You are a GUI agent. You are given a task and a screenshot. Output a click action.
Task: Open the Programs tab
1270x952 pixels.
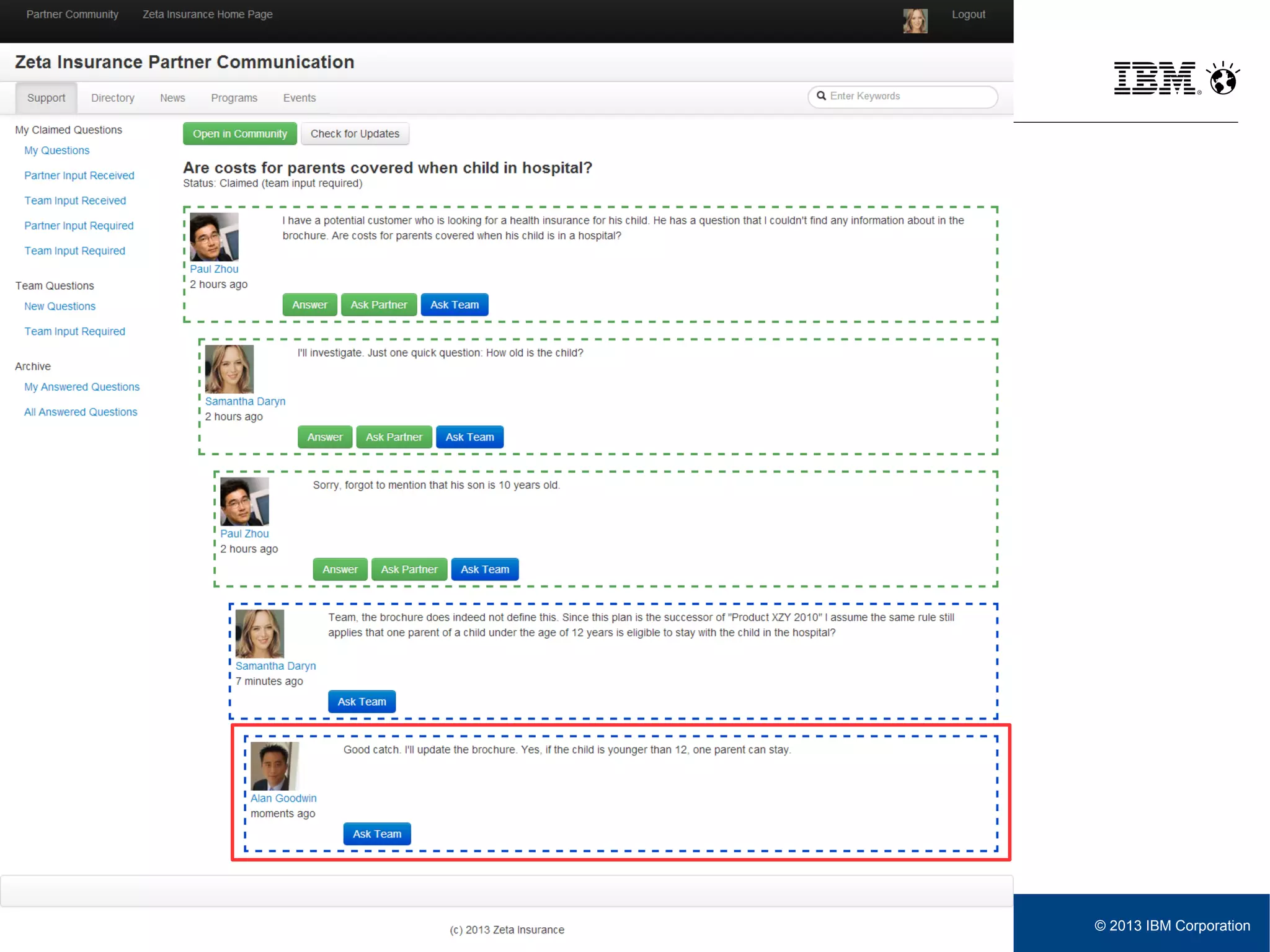pos(234,98)
